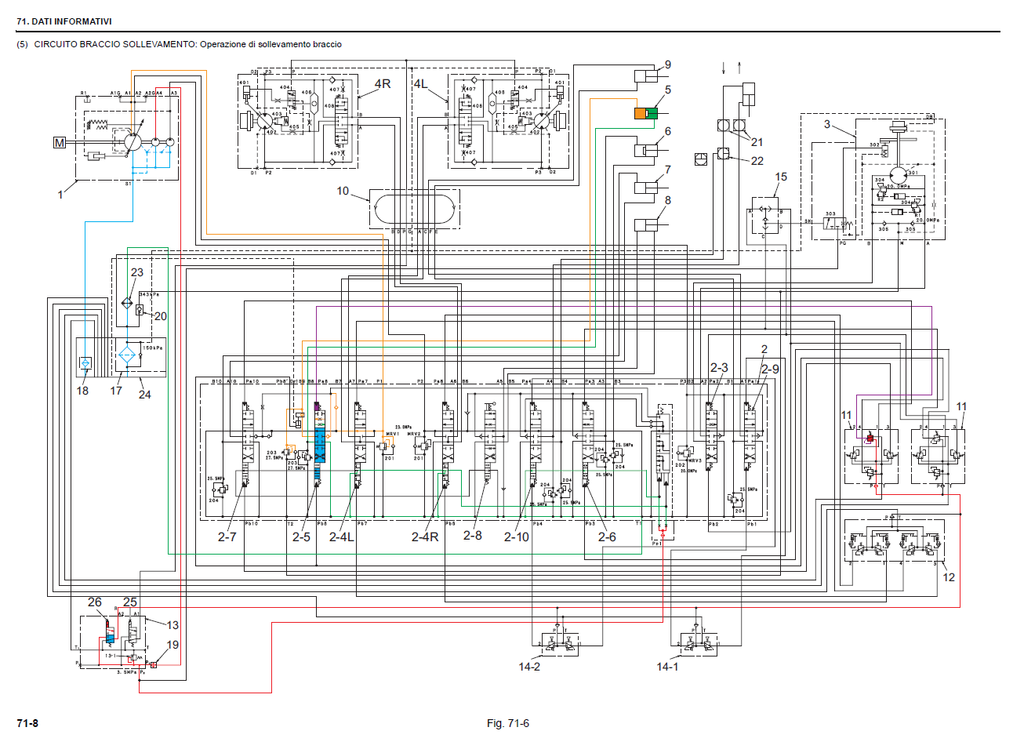Click the '4R' label

coord(382,84)
